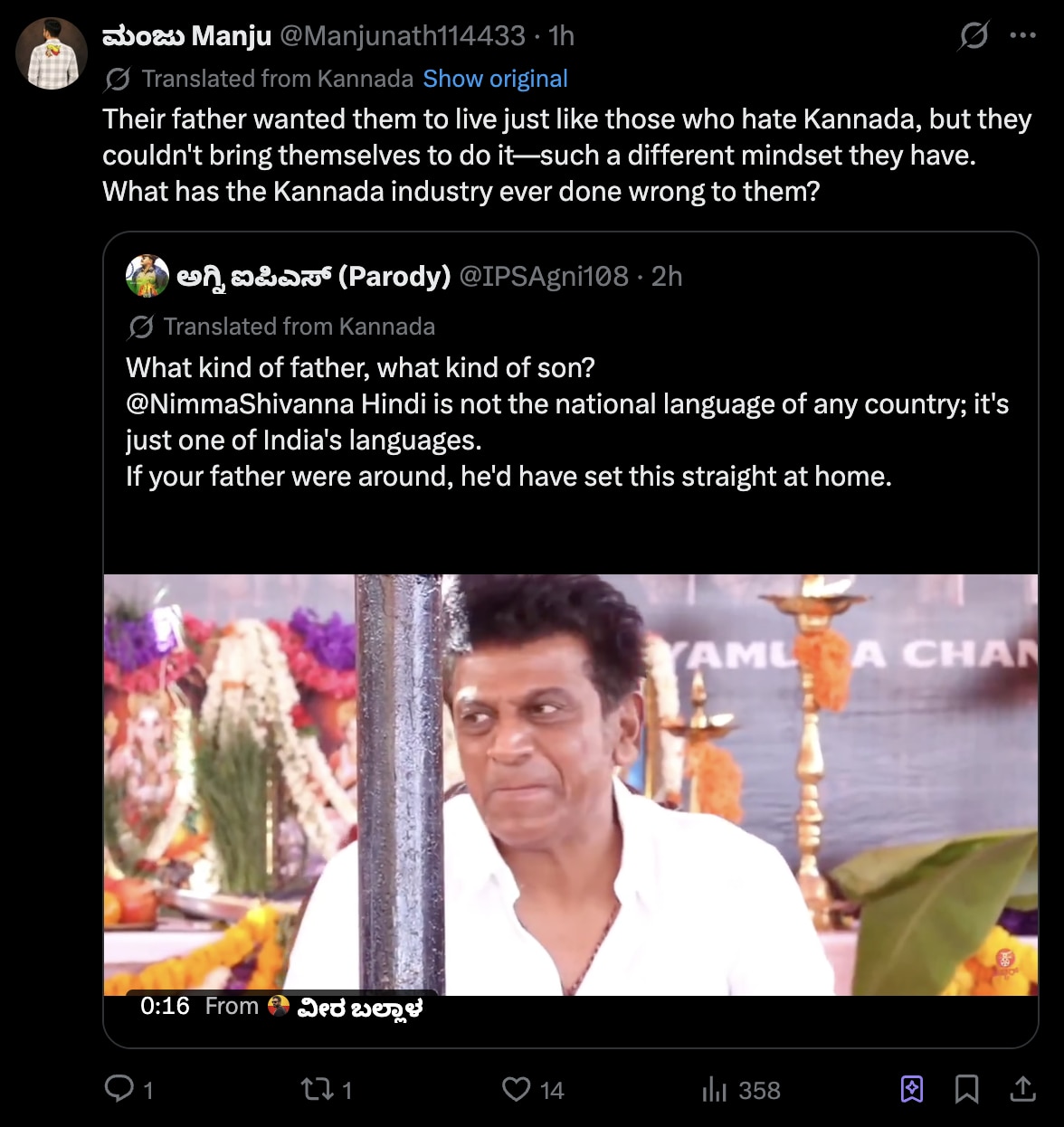Bookmark this post
The width and height of the screenshot is (1064, 1127).
967,1089
